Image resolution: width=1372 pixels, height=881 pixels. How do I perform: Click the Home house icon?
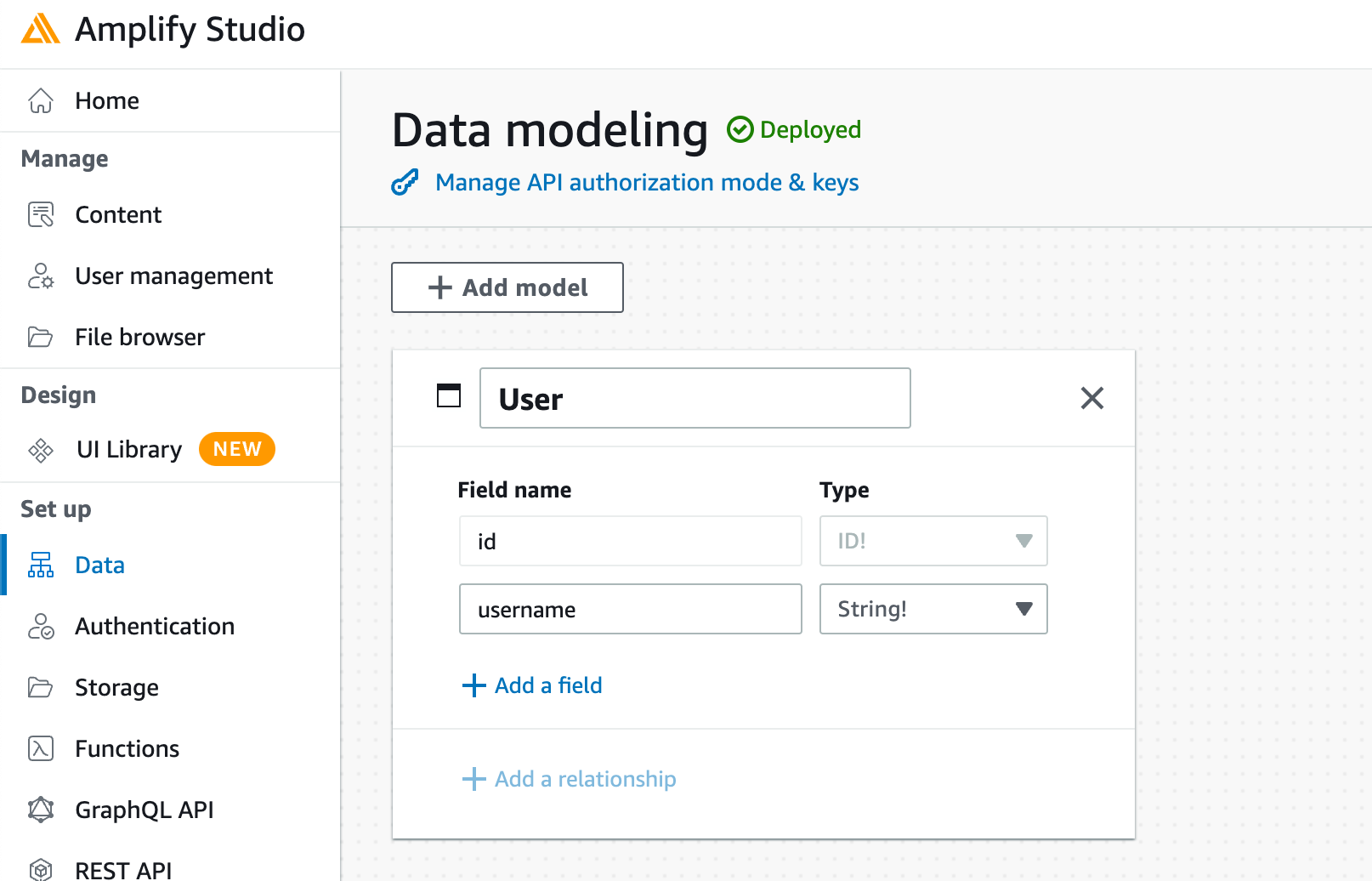tap(41, 100)
